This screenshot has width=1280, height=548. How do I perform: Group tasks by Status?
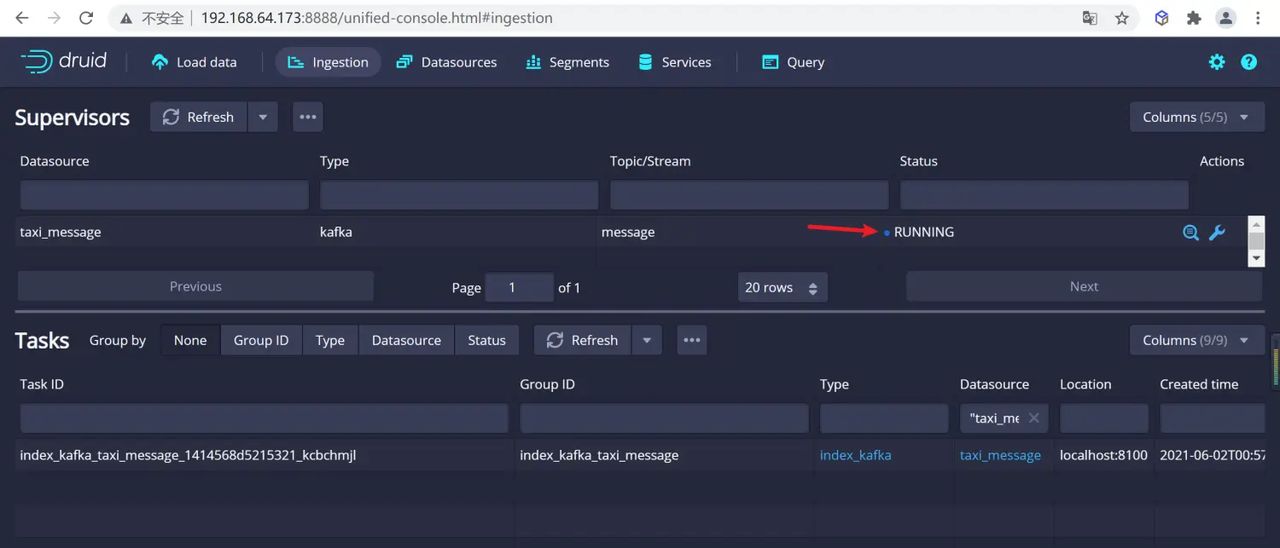tap(487, 340)
